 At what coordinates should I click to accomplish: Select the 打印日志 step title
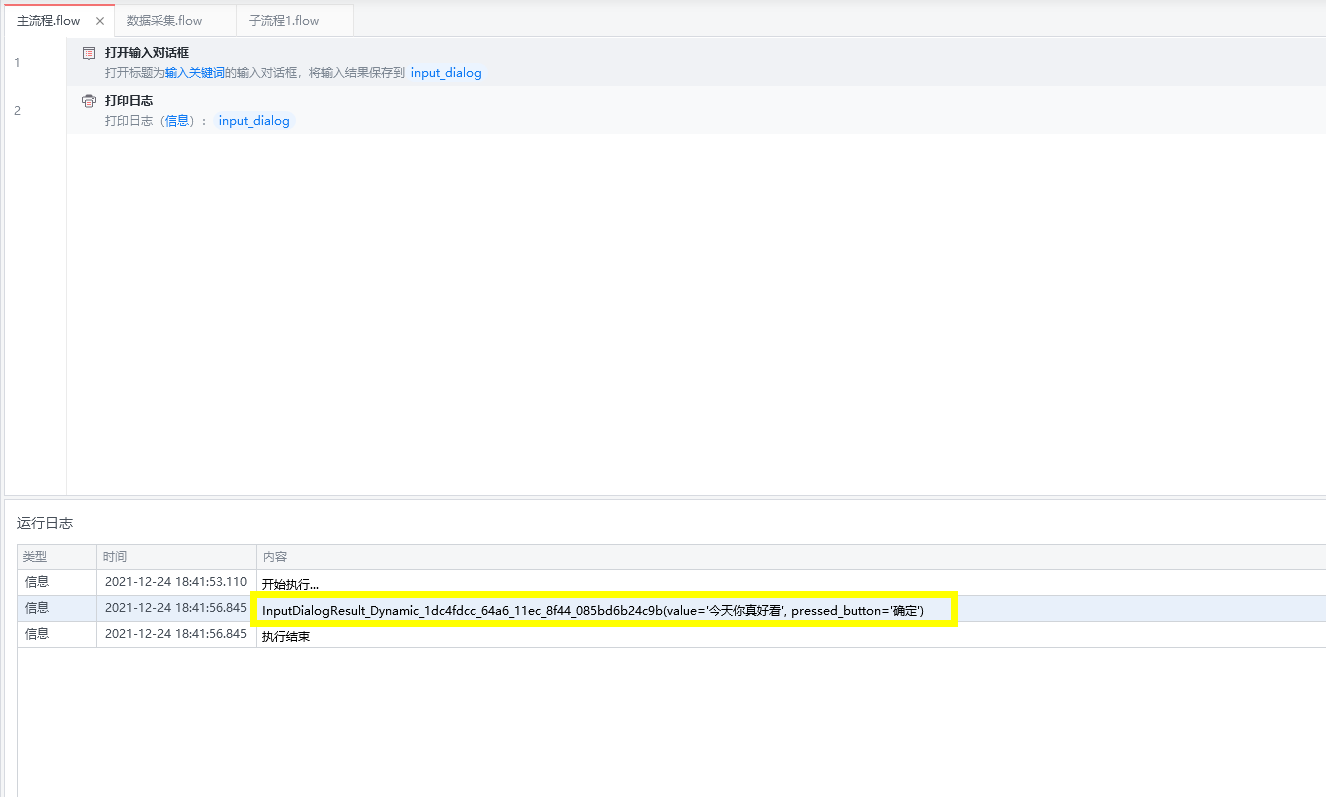(x=129, y=101)
